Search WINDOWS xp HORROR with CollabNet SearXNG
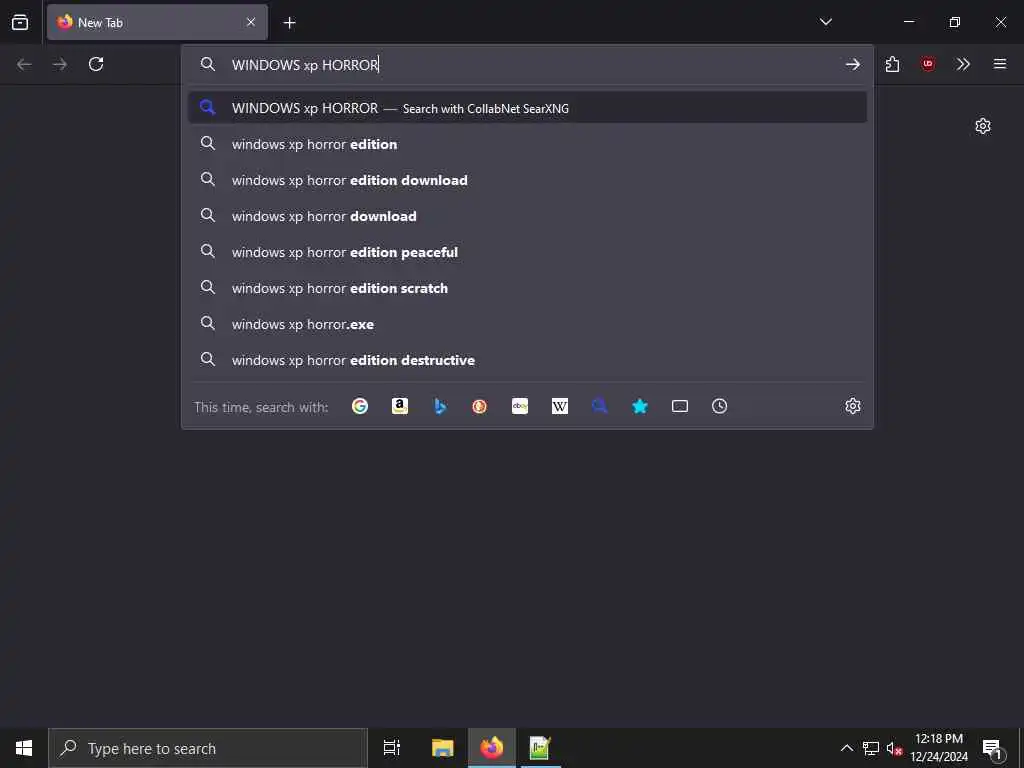The height and width of the screenshot is (768, 1024). tap(527, 108)
